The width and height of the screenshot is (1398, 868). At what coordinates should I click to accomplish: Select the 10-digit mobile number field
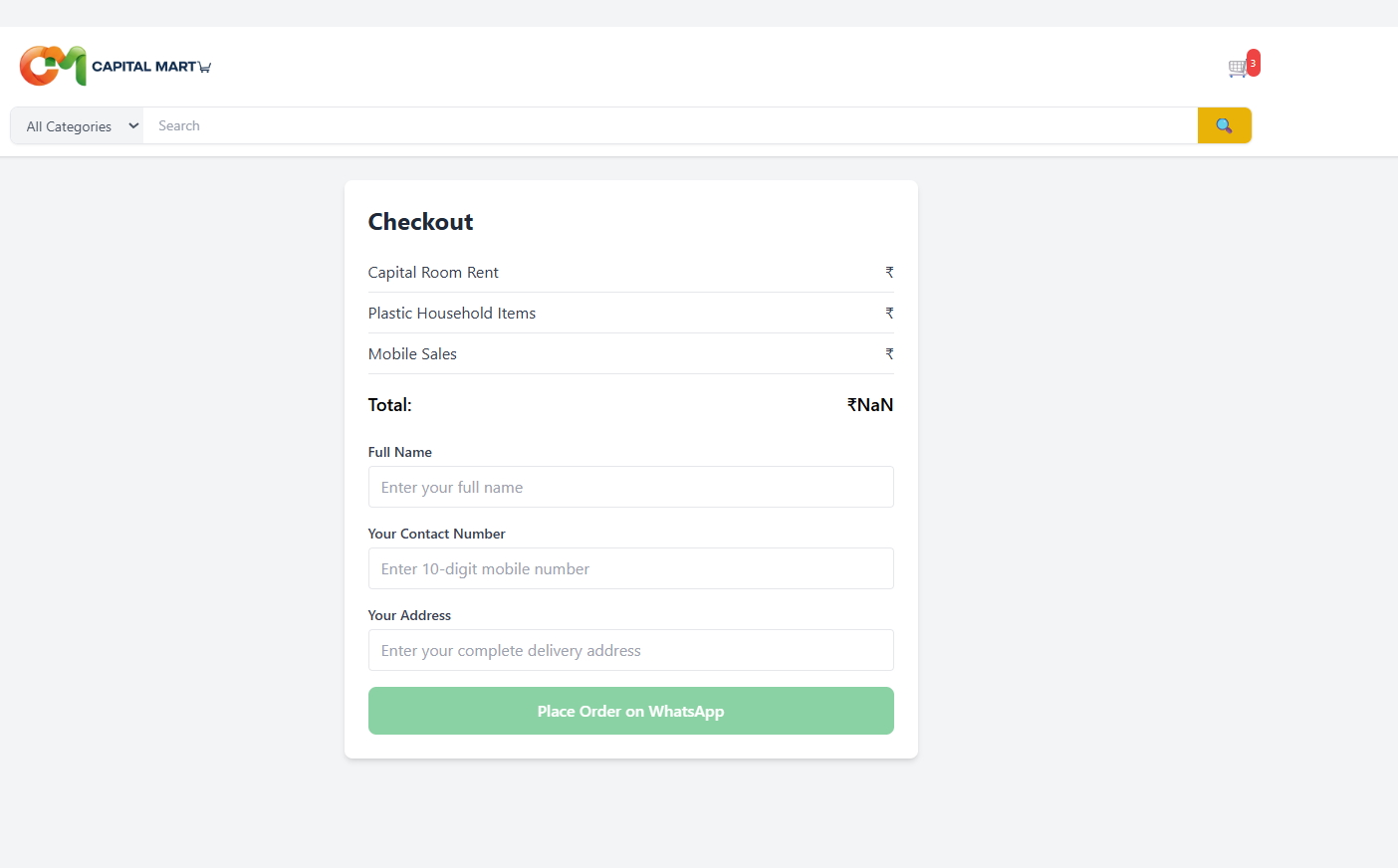tap(630, 569)
